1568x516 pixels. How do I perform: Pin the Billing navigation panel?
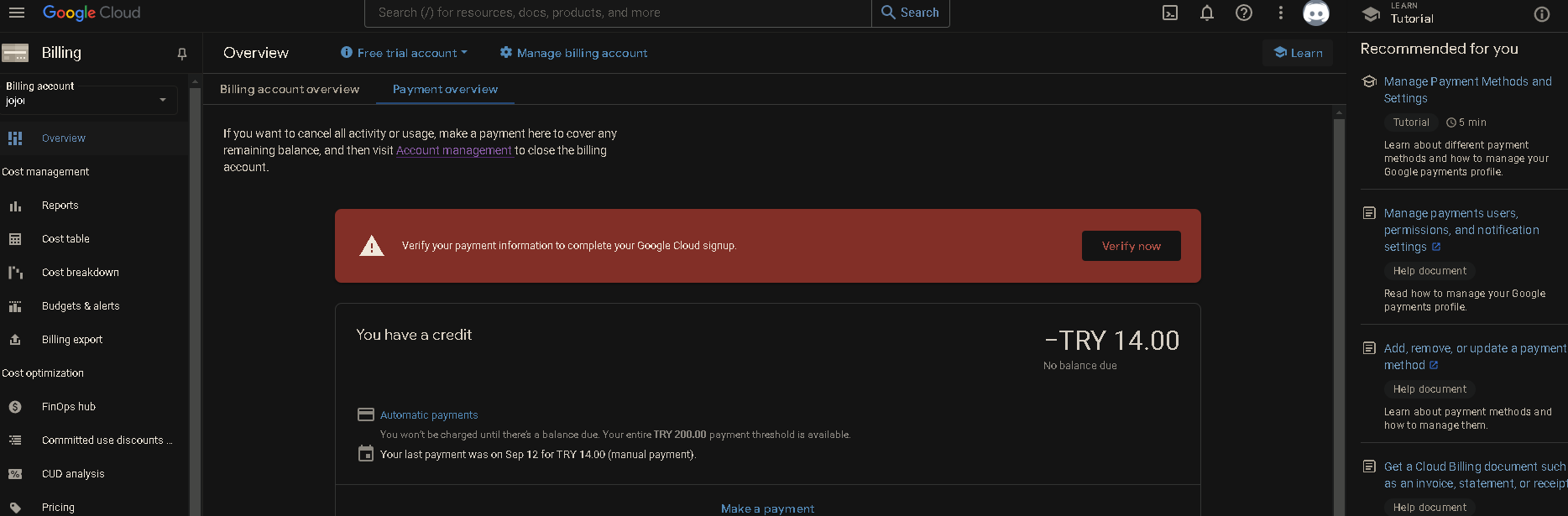(x=182, y=54)
